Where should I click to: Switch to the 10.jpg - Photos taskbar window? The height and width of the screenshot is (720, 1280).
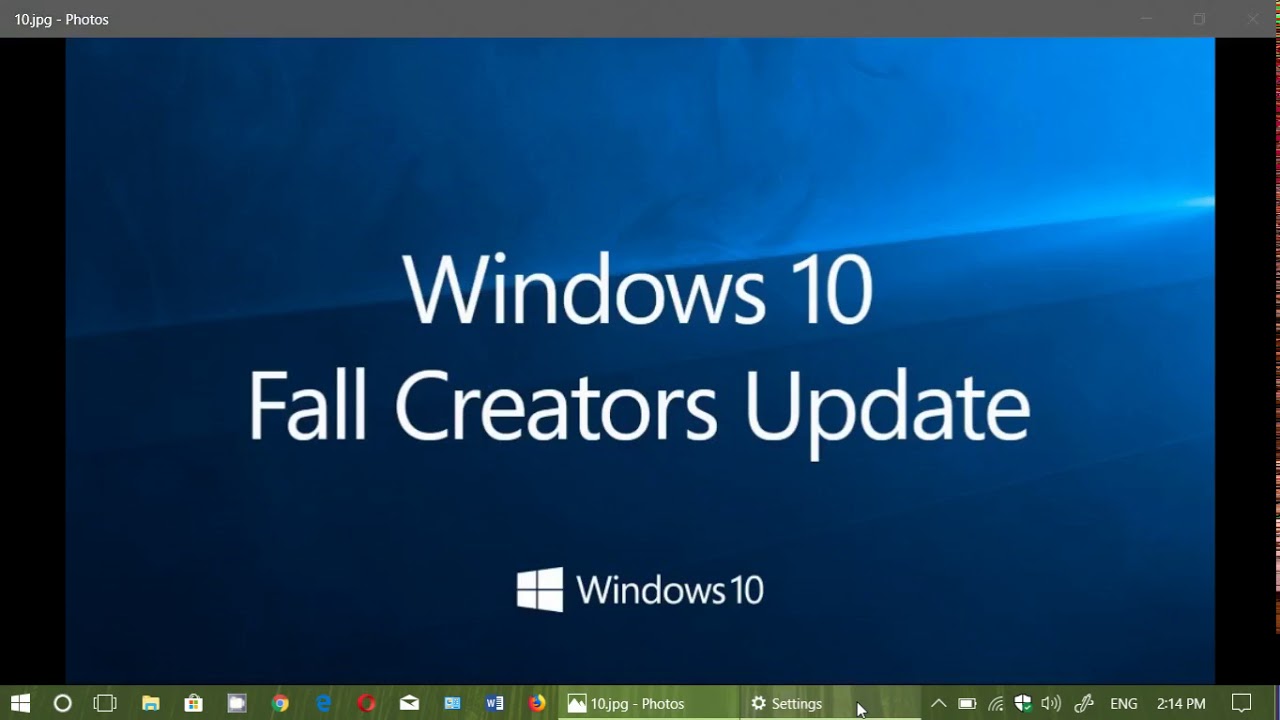(x=627, y=704)
